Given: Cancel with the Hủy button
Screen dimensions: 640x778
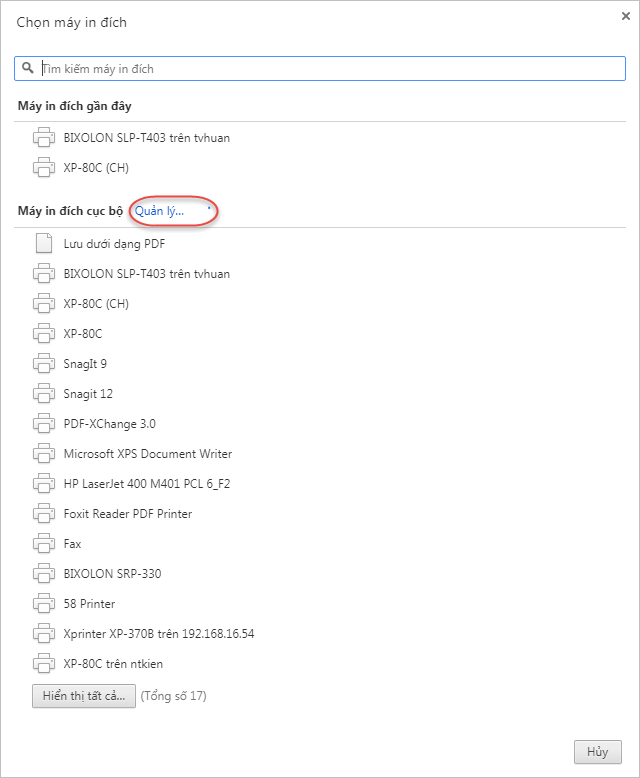Looking at the screenshot, I should (x=597, y=752).
